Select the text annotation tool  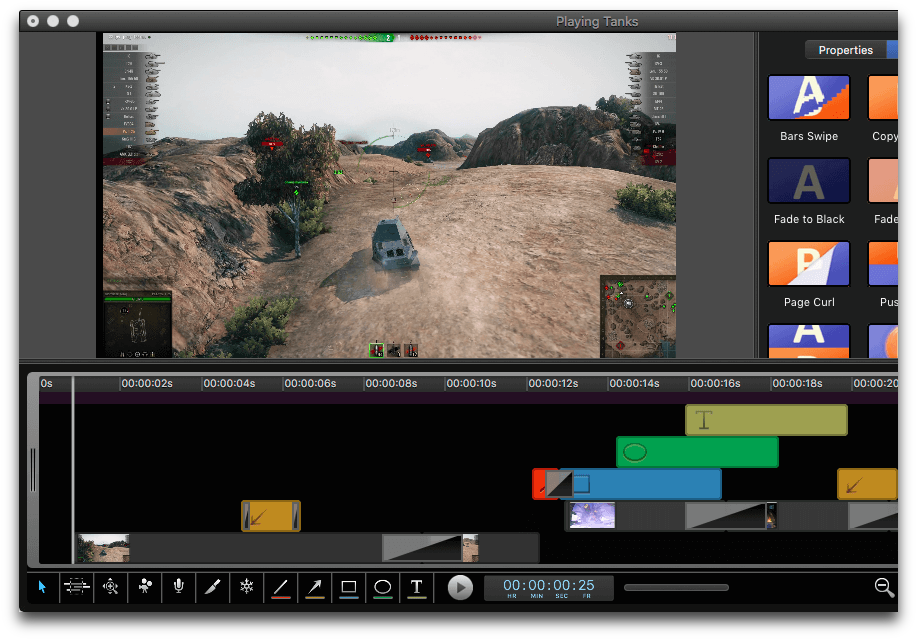coord(417,586)
